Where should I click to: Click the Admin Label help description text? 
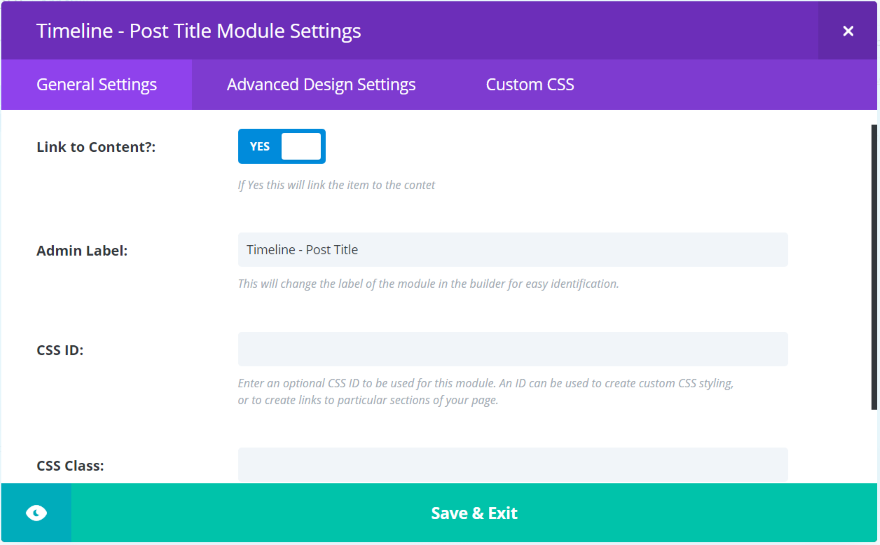[428, 284]
